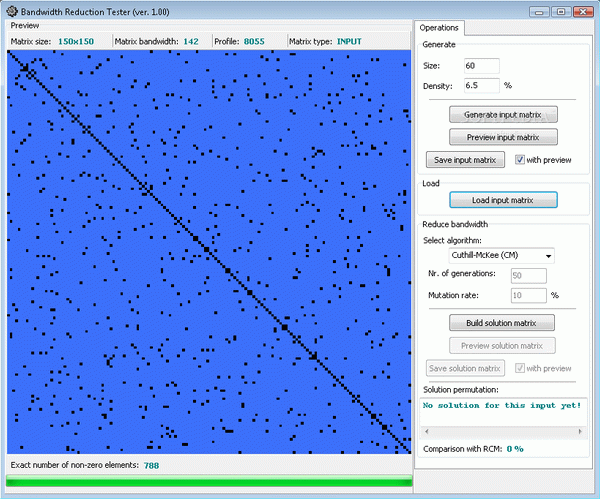The width and height of the screenshot is (600, 499).
Task: Click the Matrix type value INPUT
Action: pos(349,41)
